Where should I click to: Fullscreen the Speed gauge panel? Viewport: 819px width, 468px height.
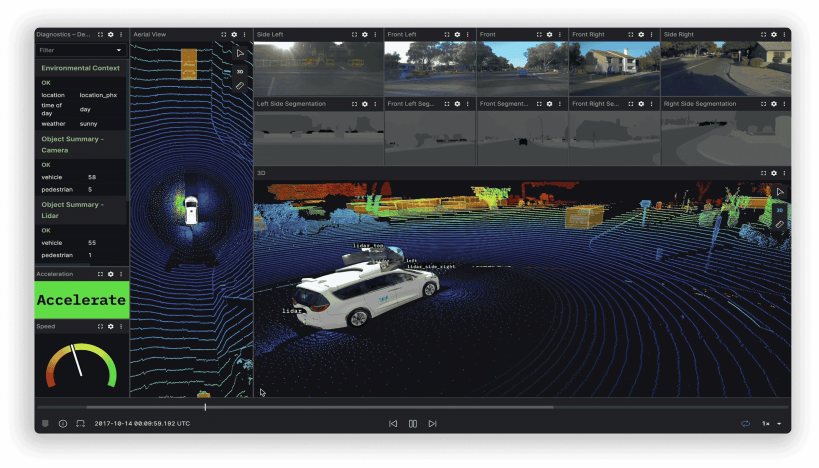[x=100, y=326]
